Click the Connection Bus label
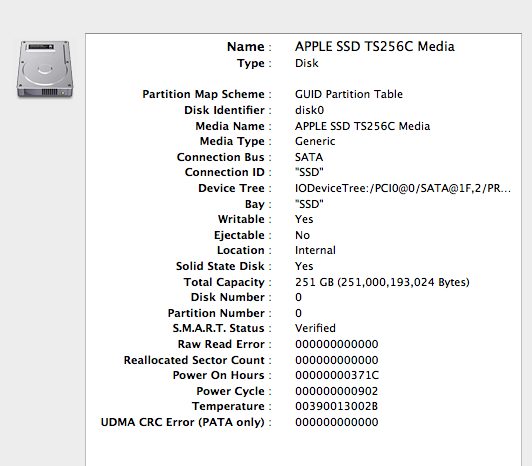The width and height of the screenshot is (532, 466). [x=221, y=157]
